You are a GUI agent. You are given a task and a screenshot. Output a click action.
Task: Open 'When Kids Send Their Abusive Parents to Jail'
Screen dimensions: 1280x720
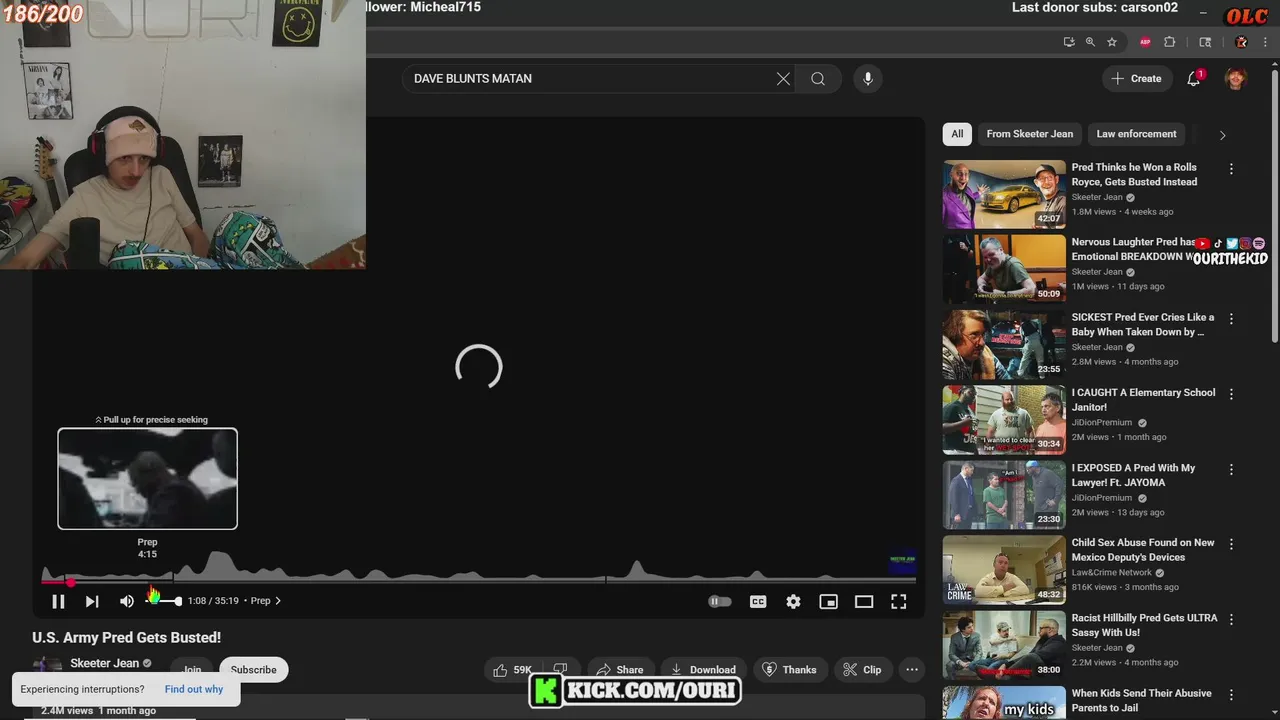point(1141,700)
